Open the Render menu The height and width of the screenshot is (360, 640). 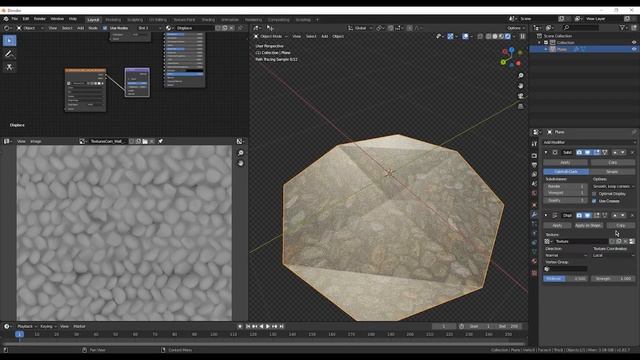40,19
